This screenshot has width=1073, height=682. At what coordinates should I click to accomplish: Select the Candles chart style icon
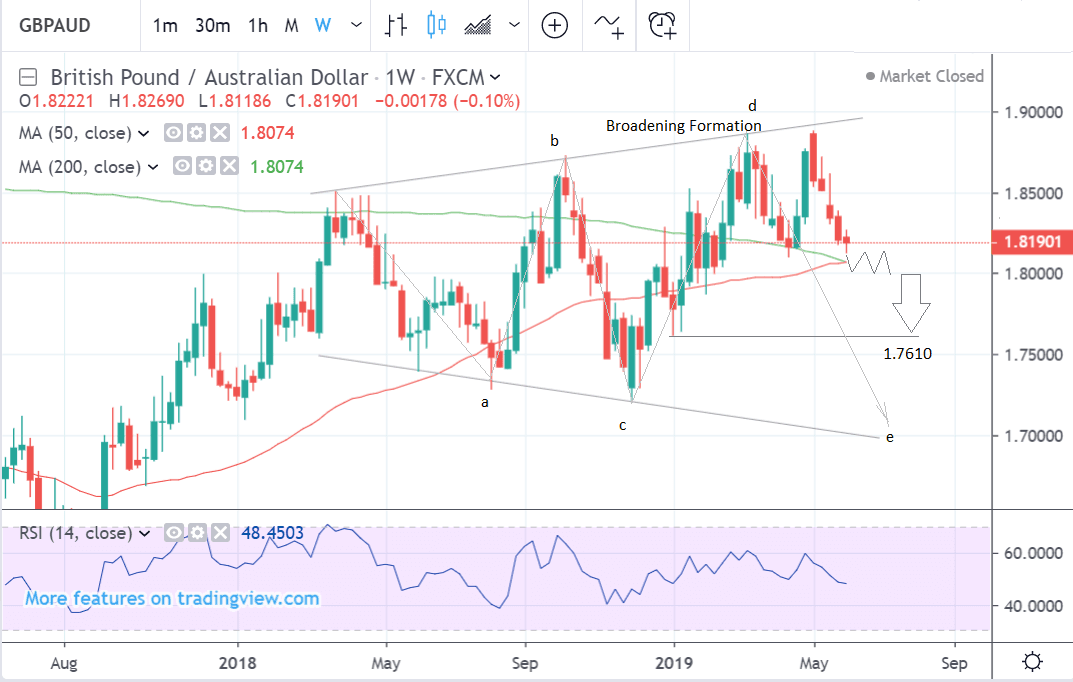click(436, 25)
